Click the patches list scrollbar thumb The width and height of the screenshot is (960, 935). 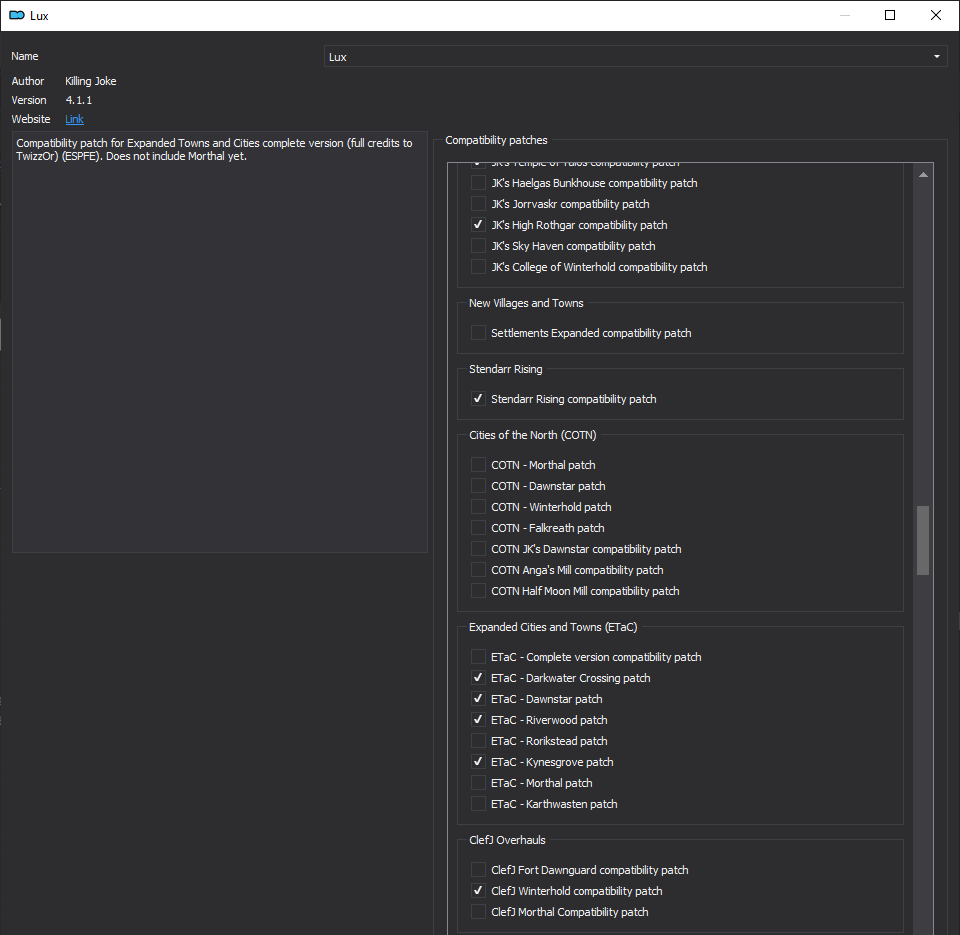923,540
